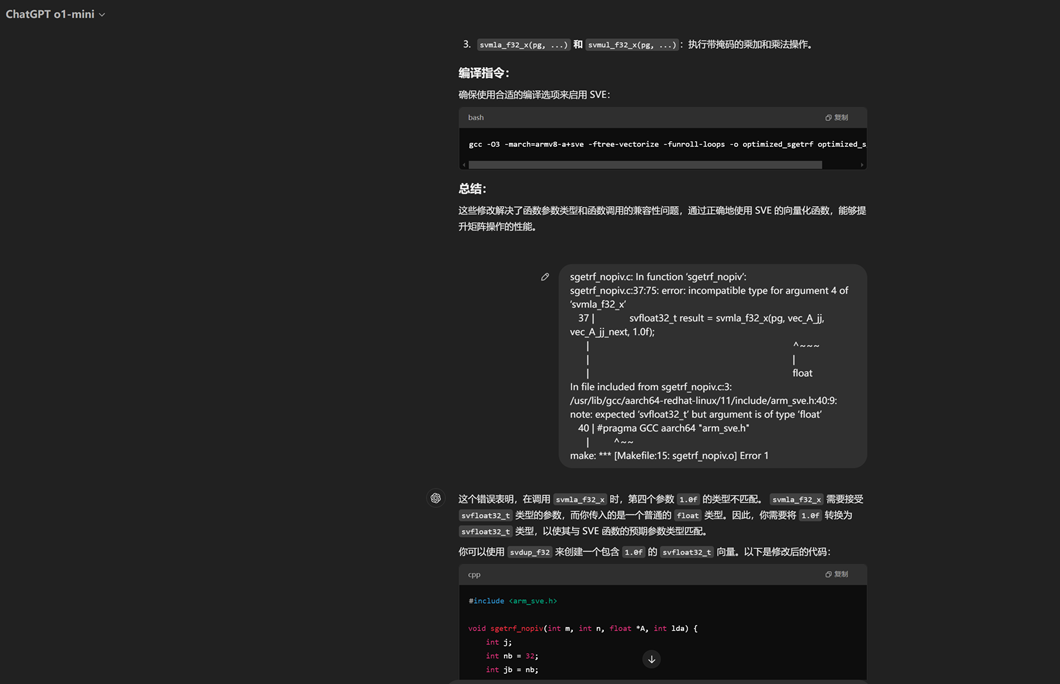The image size is (1060, 684).
Task: Click the horizontal scrollbar thumb in bash block
Action: tap(645, 165)
